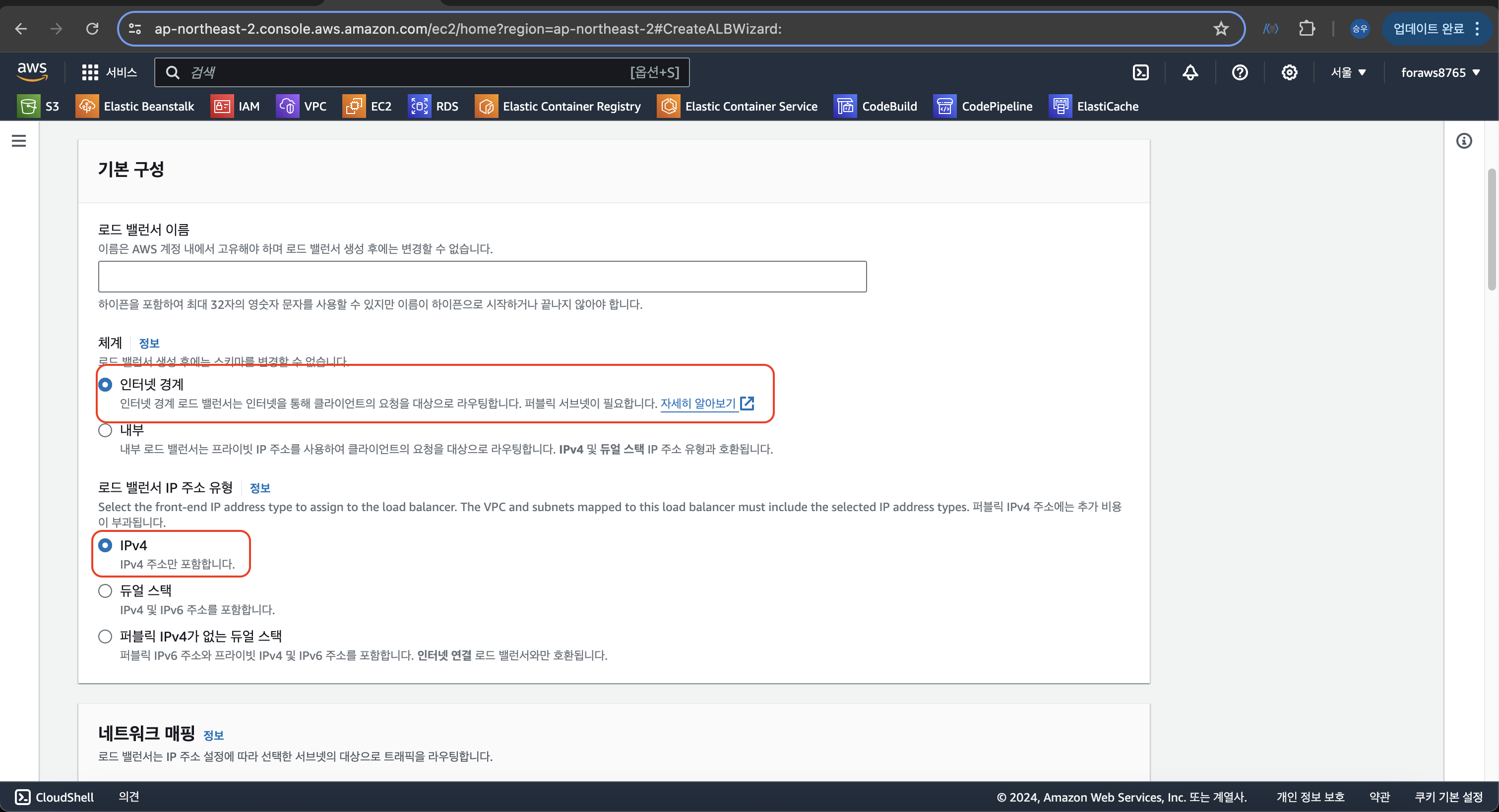The width and height of the screenshot is (1499, 812).
Task: Click the help question mark icon
Action: click(1240, 73)
